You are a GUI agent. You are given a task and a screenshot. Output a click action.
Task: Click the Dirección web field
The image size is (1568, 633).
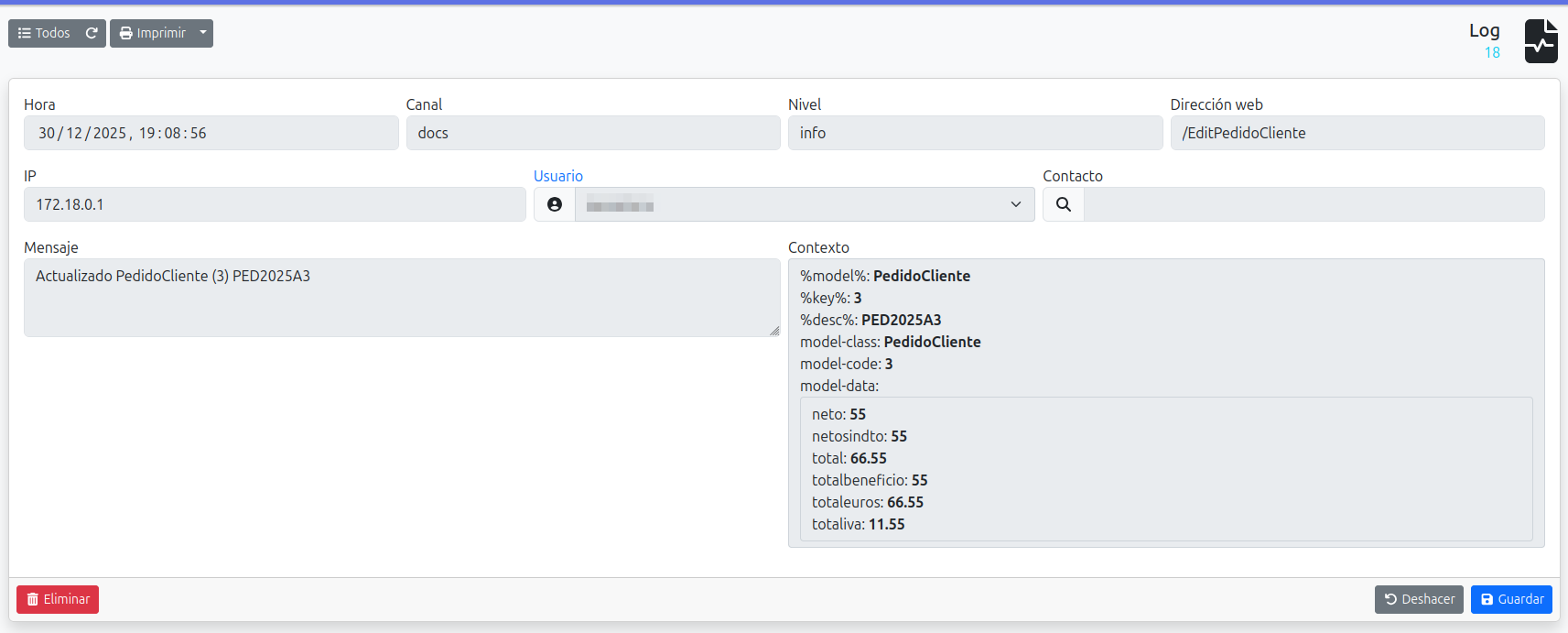[x=1357, y=133]
